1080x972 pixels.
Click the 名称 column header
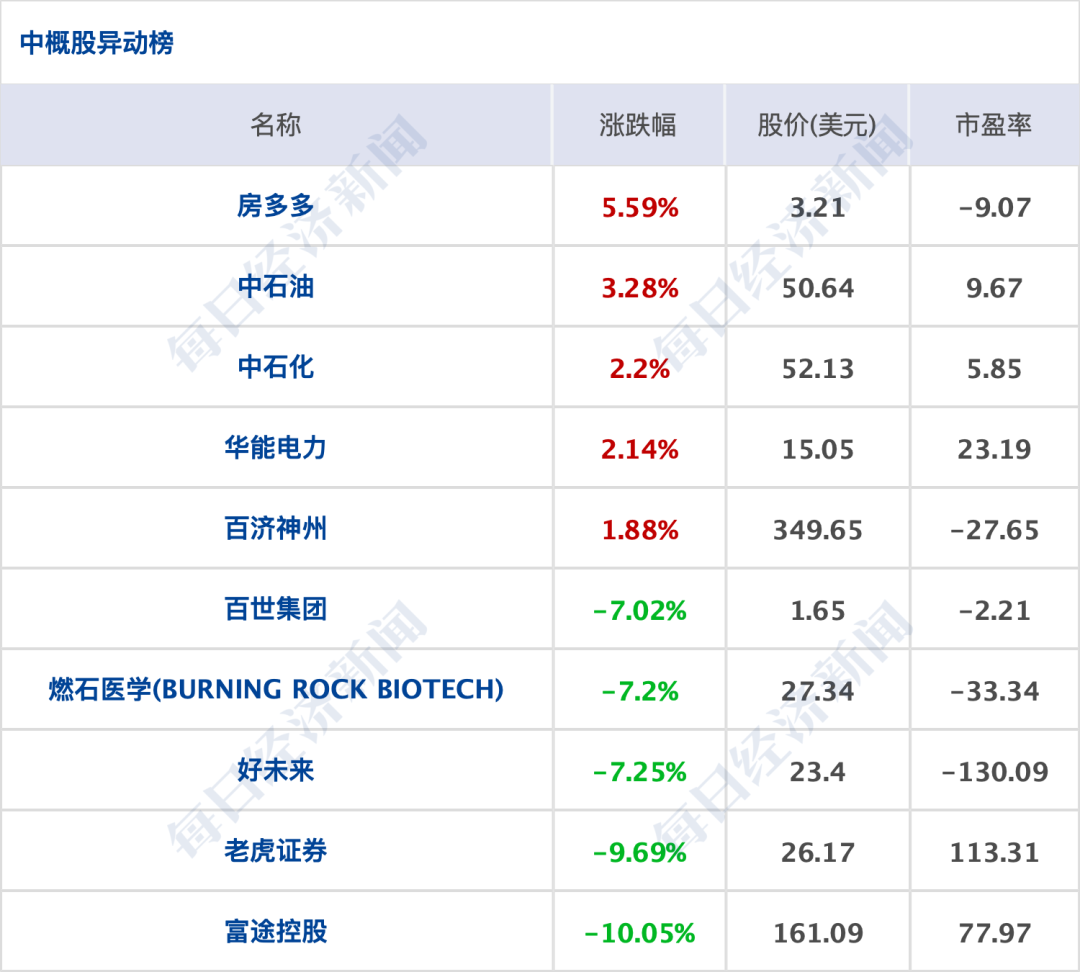click(276, 125)
